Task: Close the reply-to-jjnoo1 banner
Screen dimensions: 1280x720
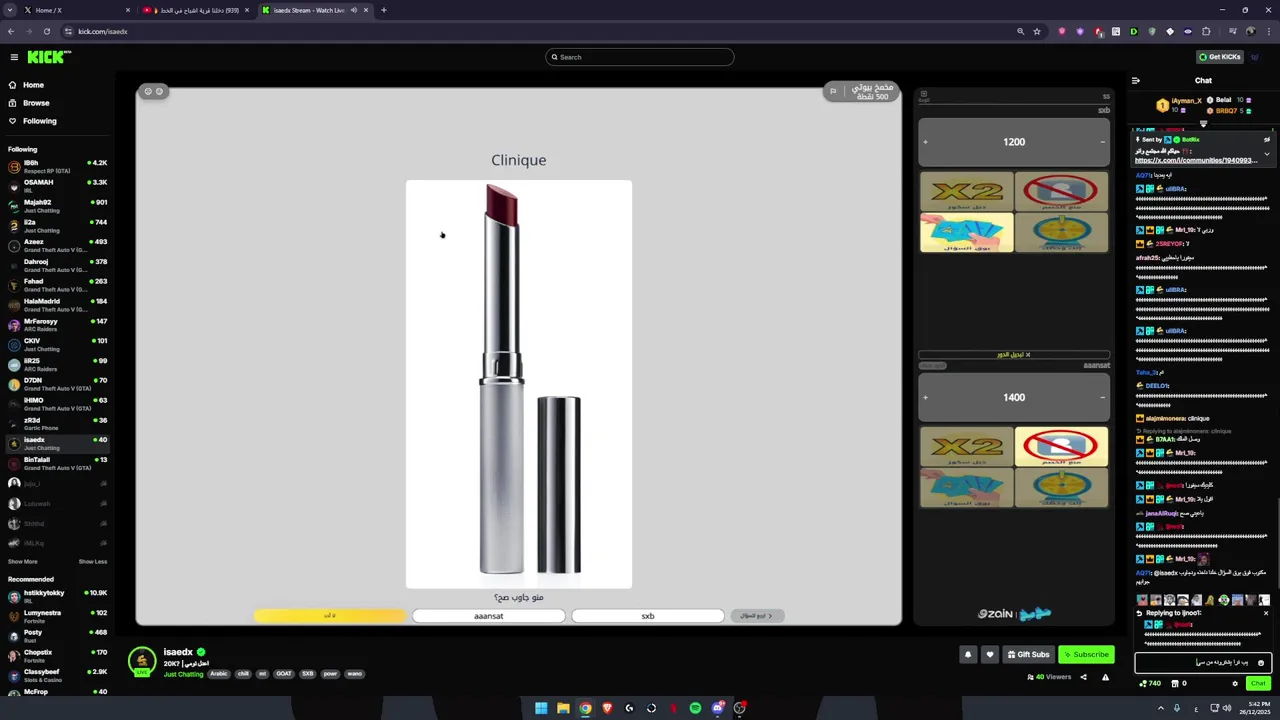Action: pyautogui.click(x=1265, y=613)
